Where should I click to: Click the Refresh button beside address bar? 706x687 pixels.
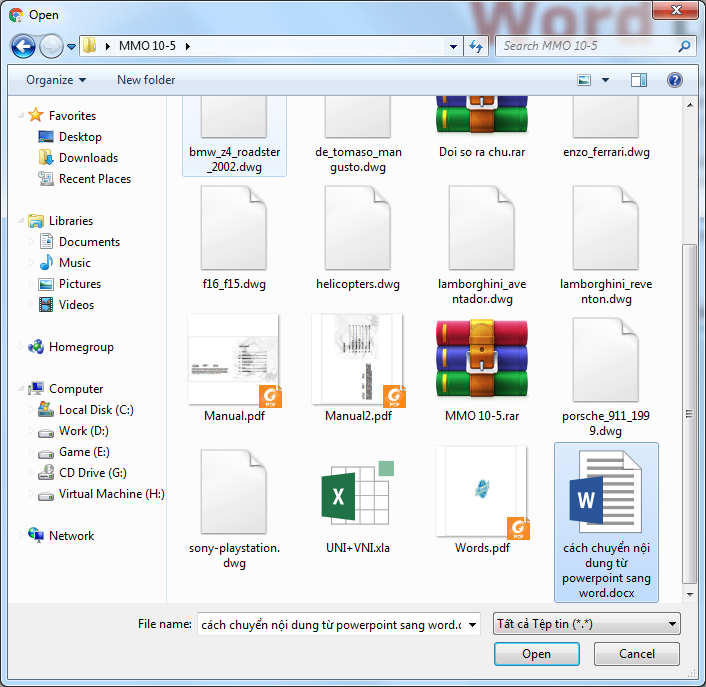coord(477,46)
